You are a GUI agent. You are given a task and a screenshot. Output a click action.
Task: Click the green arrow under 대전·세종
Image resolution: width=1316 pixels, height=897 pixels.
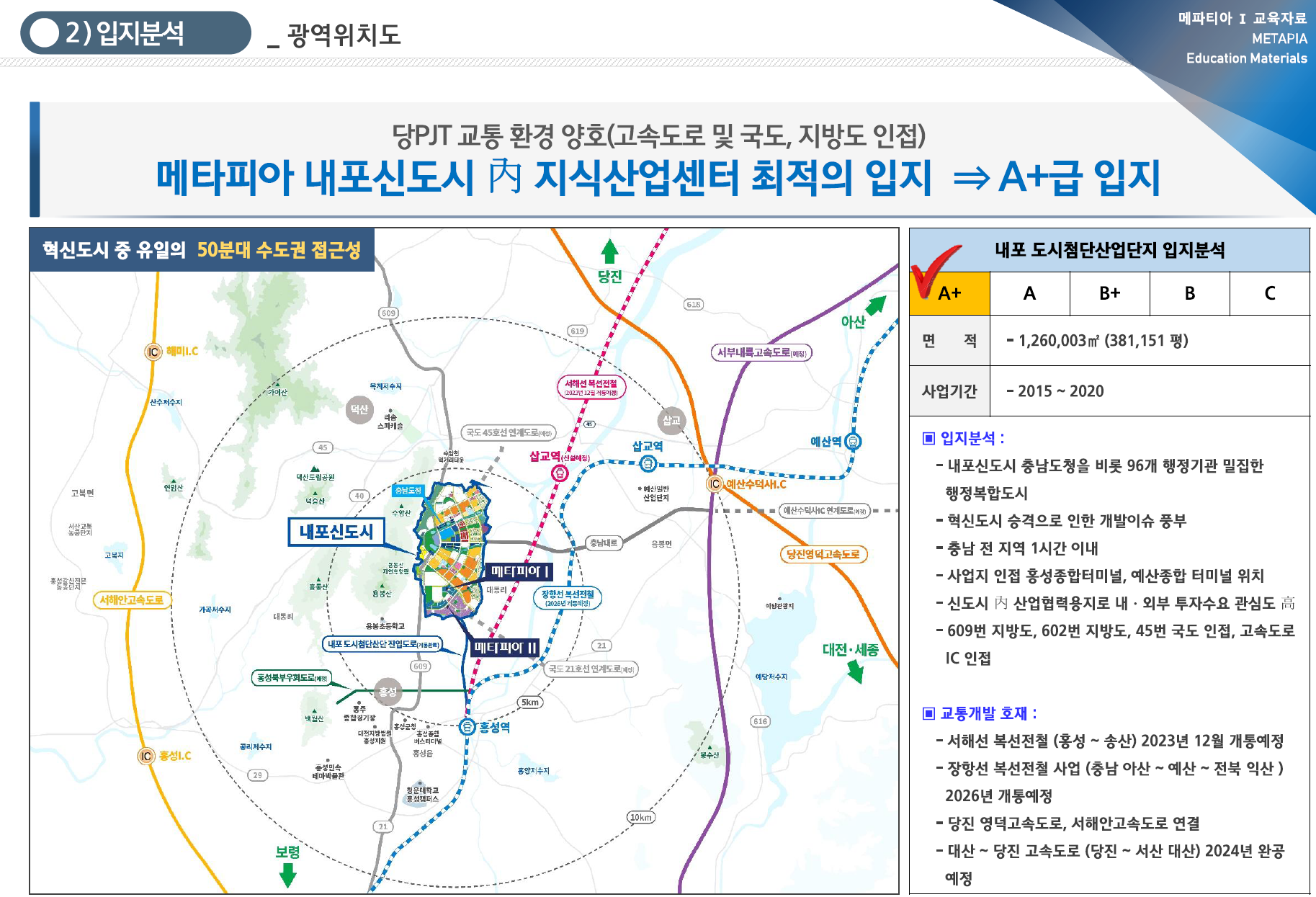coord(855,671)
